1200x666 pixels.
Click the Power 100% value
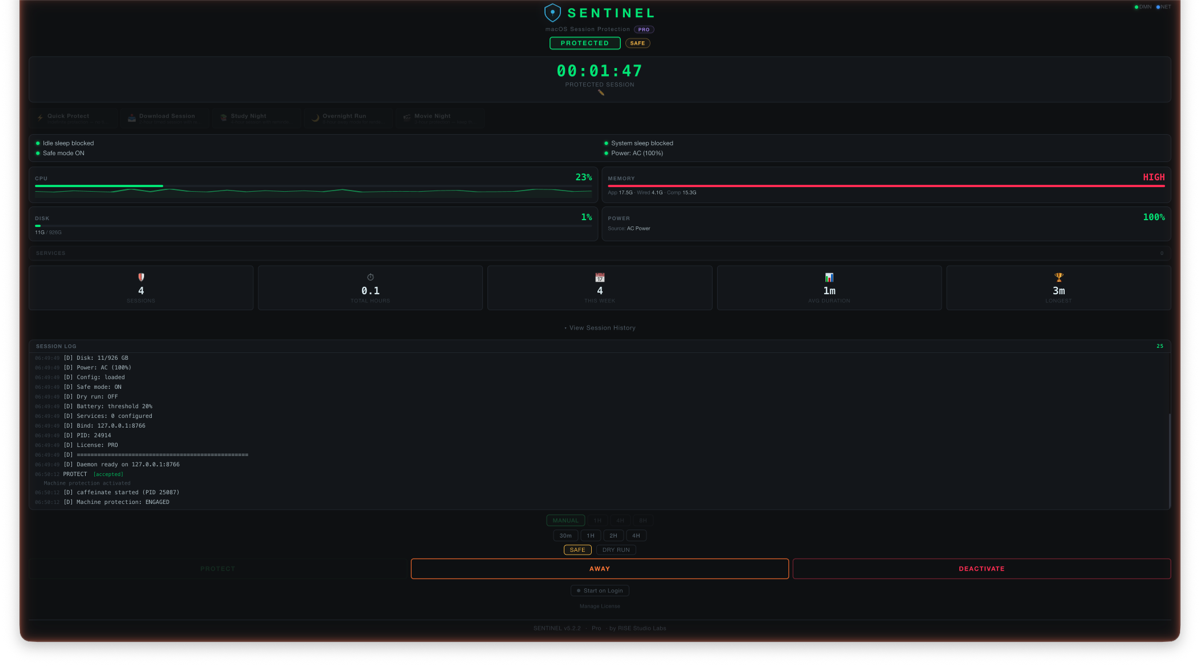tap(1154, 217)
